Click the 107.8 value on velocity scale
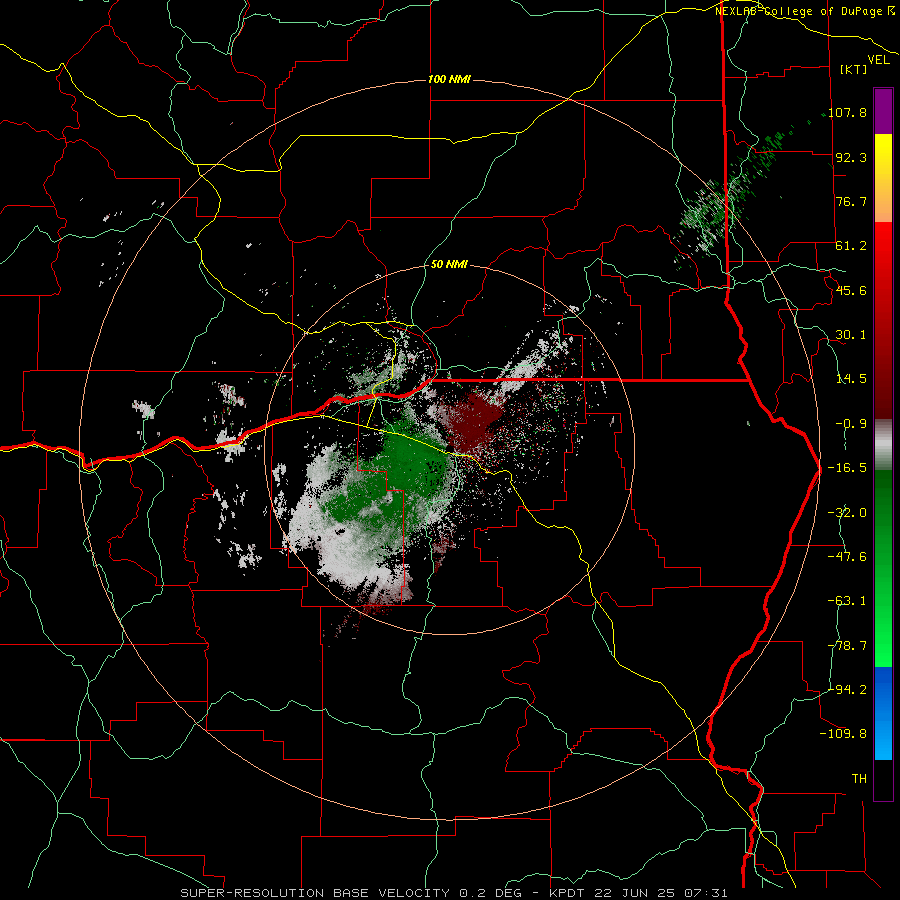The width and height of the screenshot is (900, 900). 847,112
